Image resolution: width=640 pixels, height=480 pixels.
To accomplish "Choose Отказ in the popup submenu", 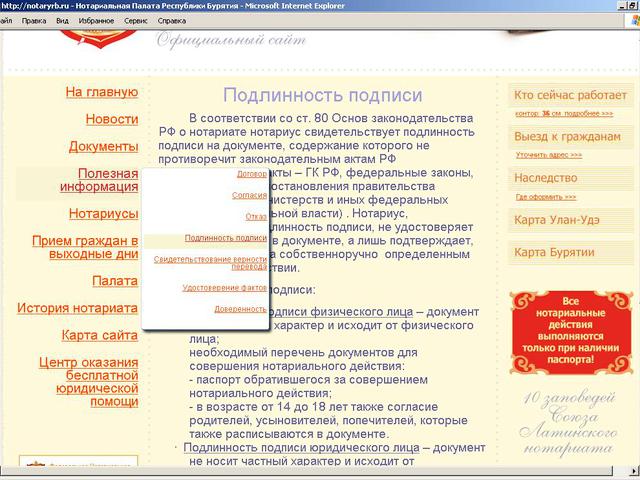I will point(256,217).
